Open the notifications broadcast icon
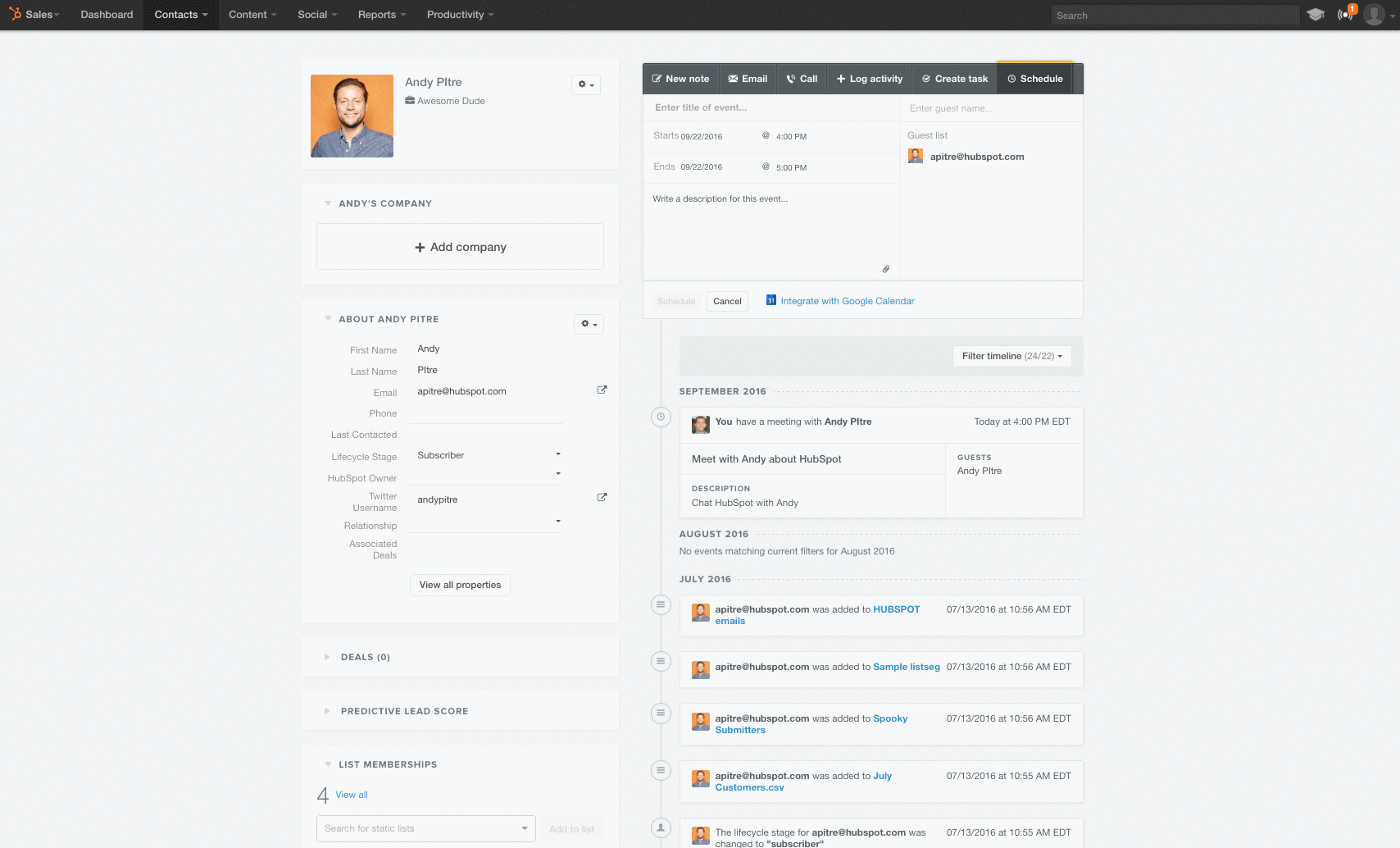1400x848 pixels. (x=1344, y=15)
